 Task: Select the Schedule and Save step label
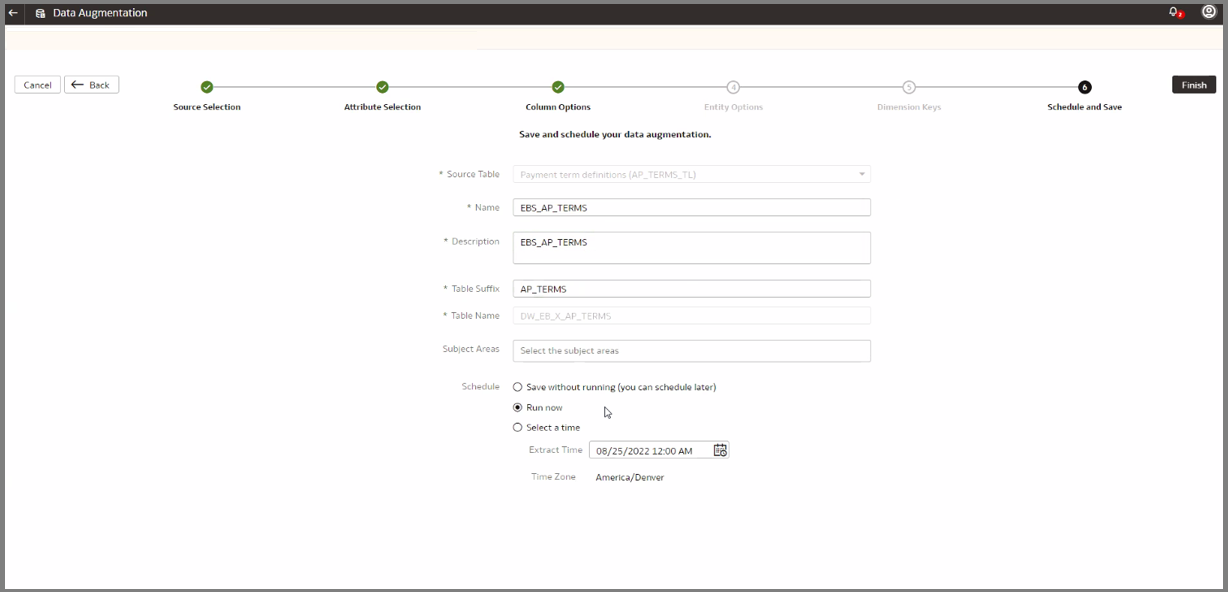(1084, 107)
